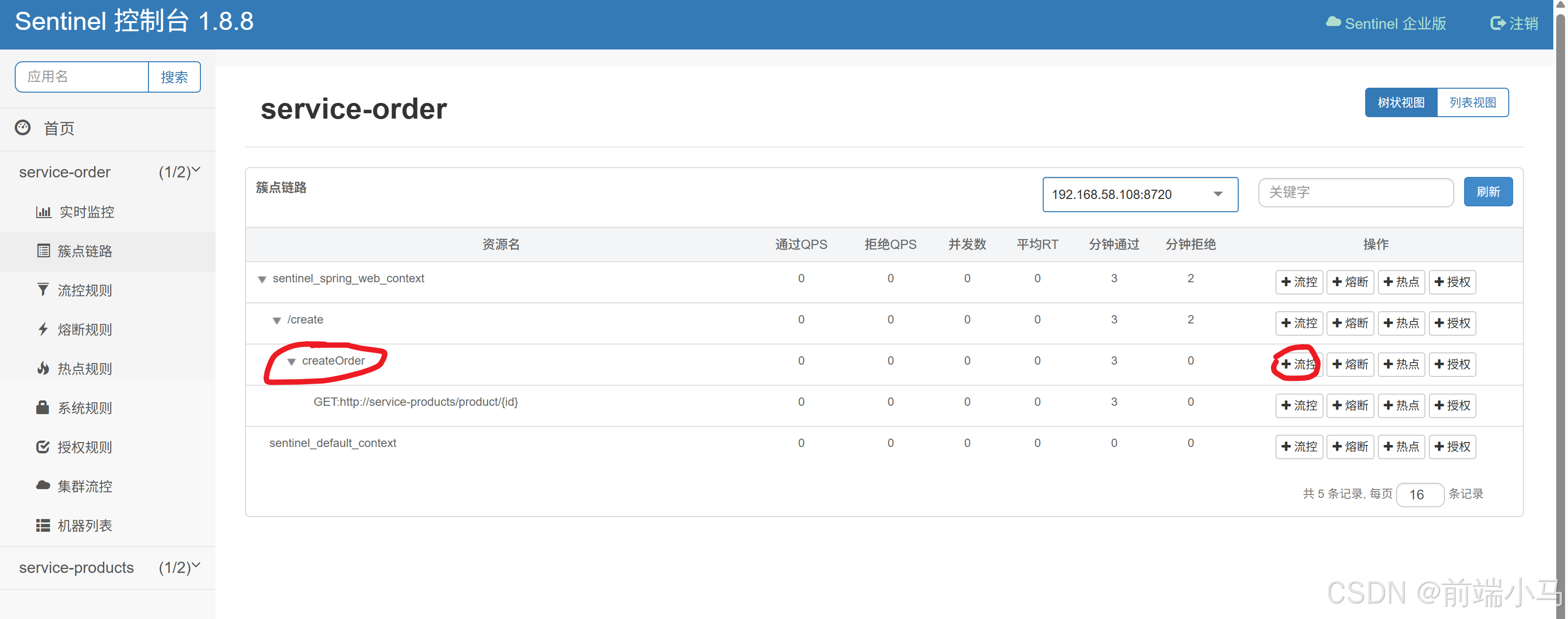
Task: Add 流控 rule for createOrder
Action: (x=1299, y=364)
